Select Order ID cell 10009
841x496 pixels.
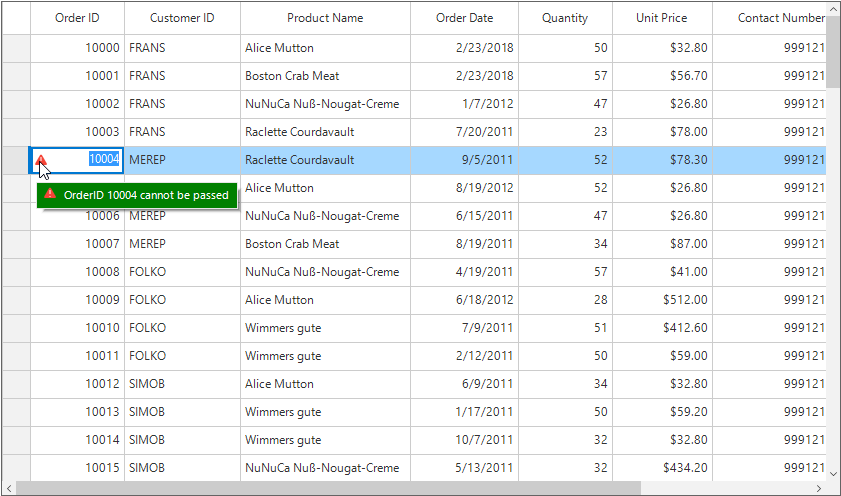(77, 300)
